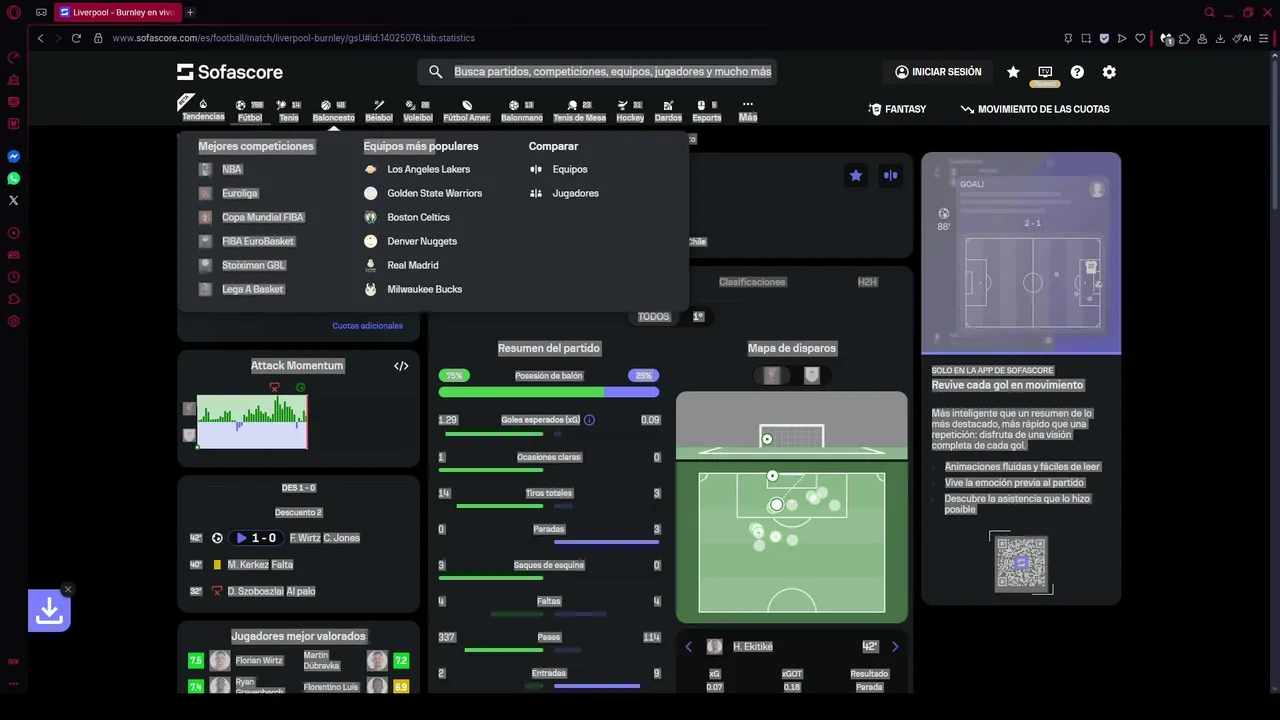Click the address bar URL
Image resolution: width=1280 pixels, height=720 pixels.
tap(293, 38)
